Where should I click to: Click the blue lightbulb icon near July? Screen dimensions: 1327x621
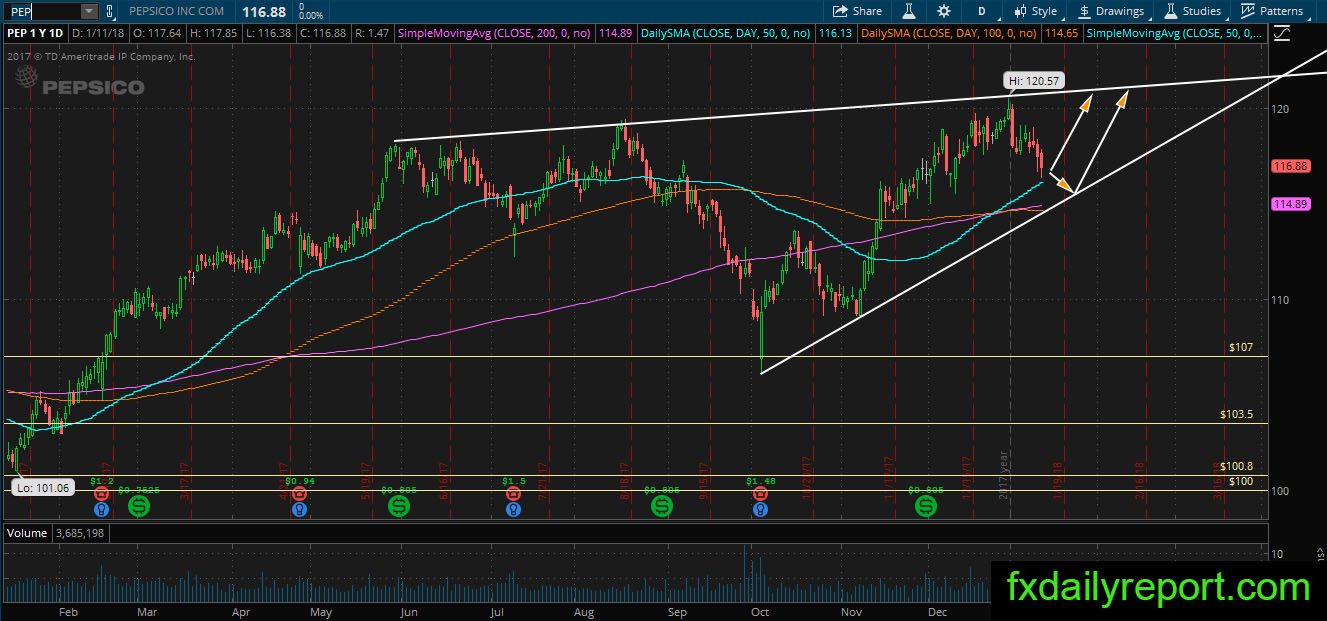click(514, 509)
